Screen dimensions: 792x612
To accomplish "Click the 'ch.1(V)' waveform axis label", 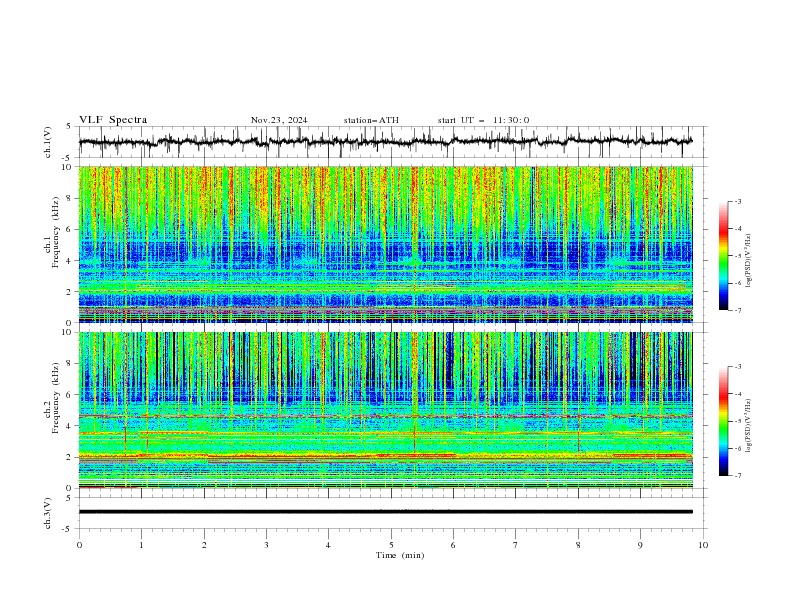I will (x=48, y=142).
